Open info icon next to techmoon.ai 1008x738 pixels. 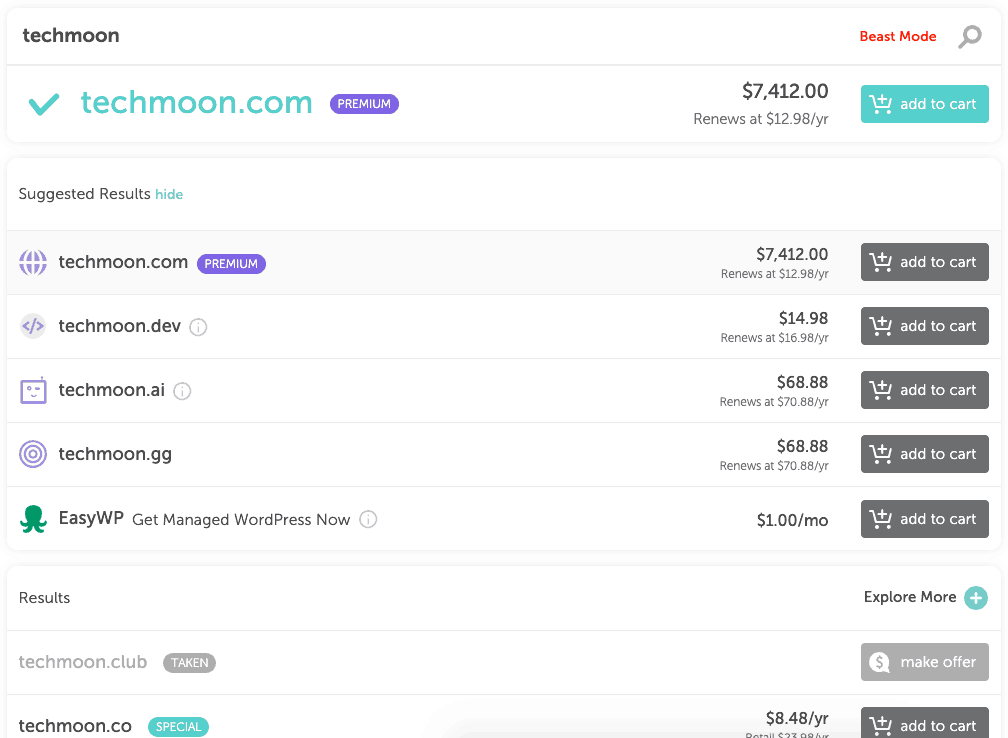point(183,391)
